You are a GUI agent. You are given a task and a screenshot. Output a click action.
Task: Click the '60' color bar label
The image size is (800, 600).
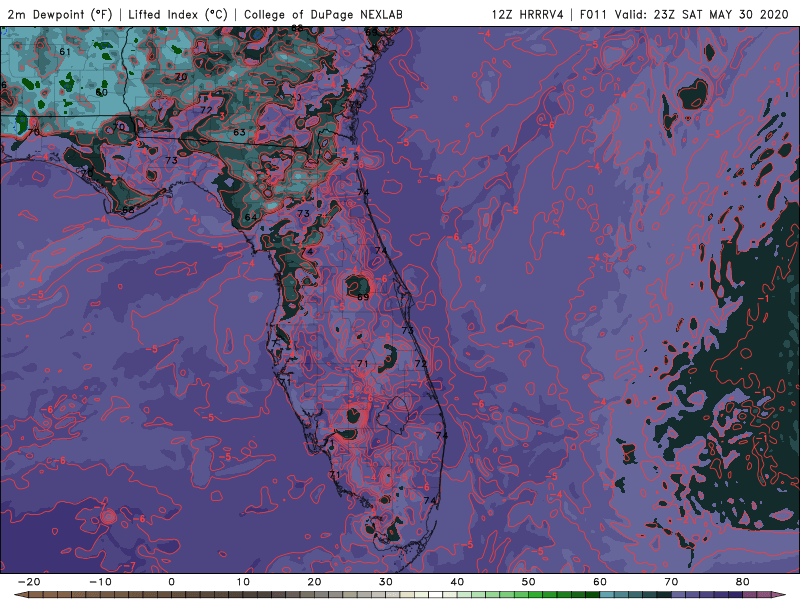(x=600, y=582)
